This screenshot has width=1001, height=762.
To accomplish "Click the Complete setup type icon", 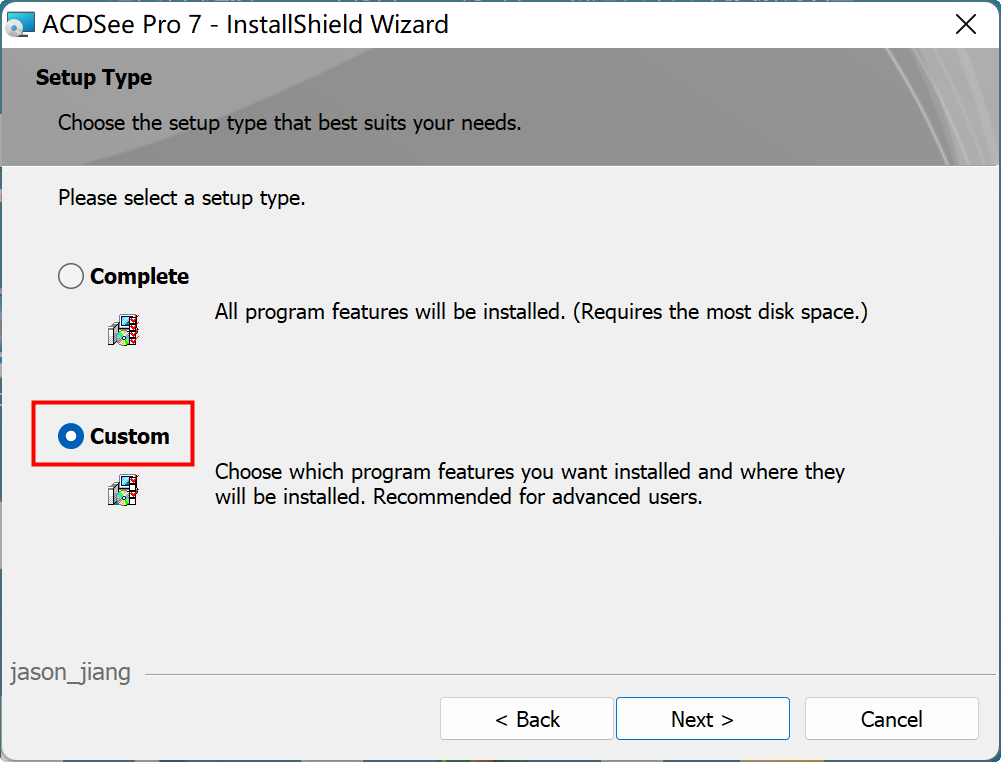I will [123, 330].
